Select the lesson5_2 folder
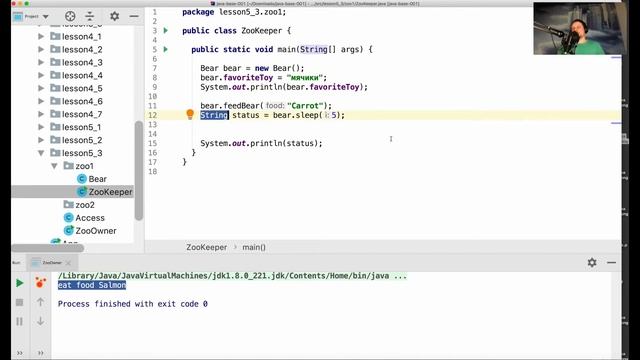The height and width of the screenshot is (360, 640). pyautogui.click(x=76, y=140)
